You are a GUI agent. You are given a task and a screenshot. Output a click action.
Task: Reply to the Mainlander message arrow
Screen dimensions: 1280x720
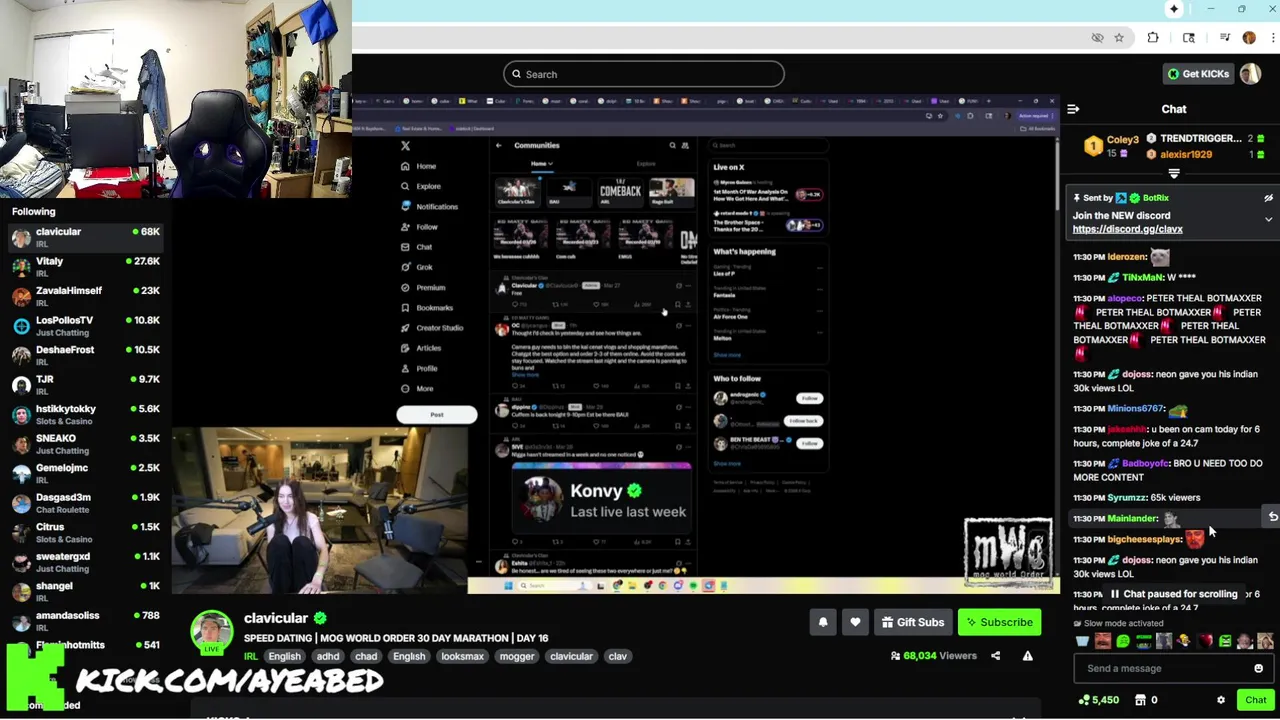1272,517
